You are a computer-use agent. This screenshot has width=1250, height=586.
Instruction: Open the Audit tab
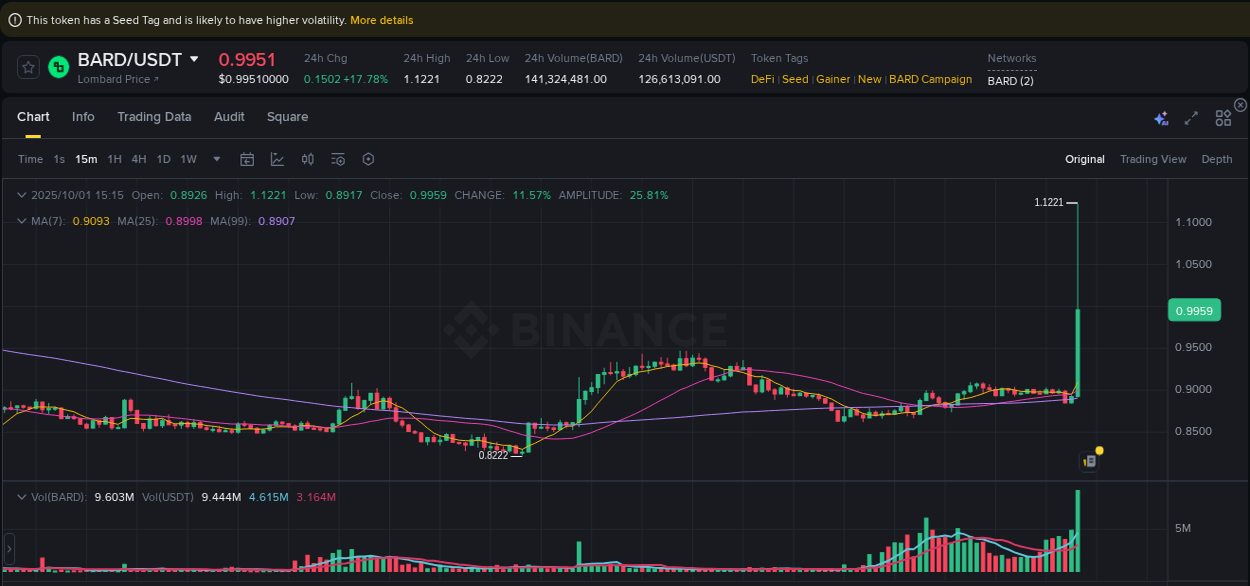point(229,117)
